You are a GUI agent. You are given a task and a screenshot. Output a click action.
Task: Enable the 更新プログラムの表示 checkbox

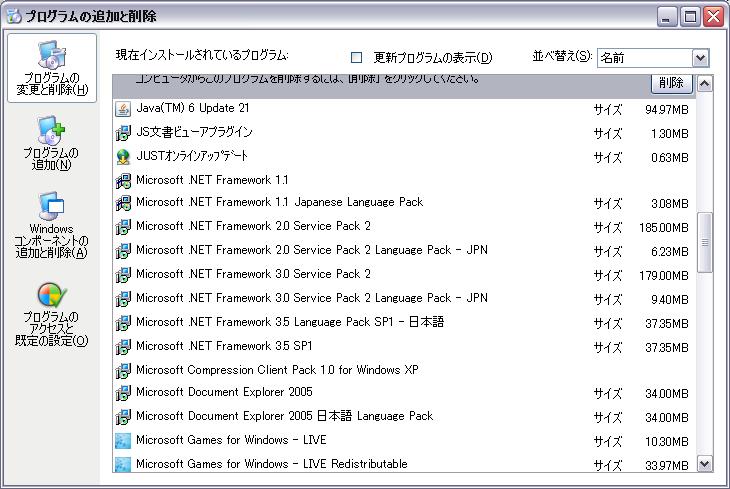tap(357, 58)
